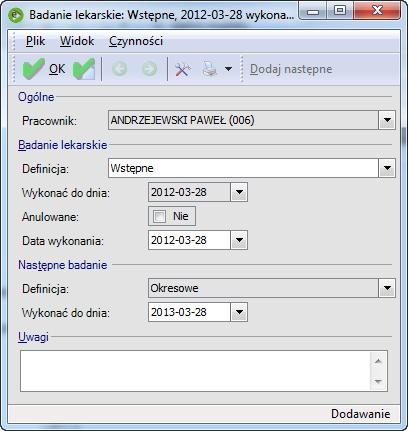This screenshot has width=408, height=431.
Task: Expand the Wstępne definition dropdown
Action: click(x=387, y=168)
